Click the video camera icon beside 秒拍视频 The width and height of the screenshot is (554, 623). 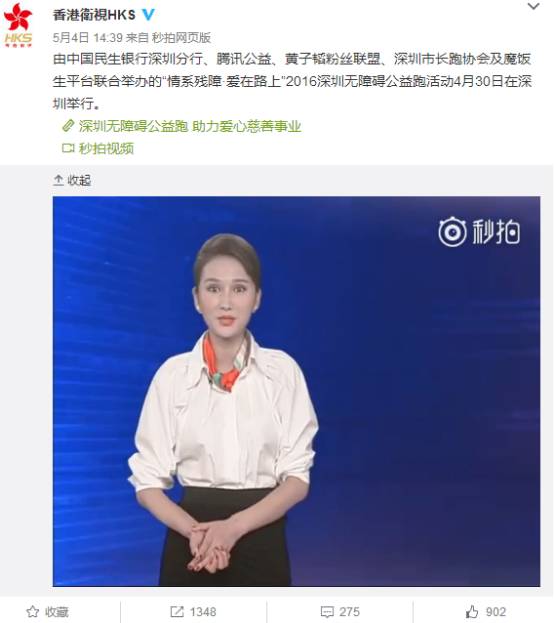click(x=68, y=148)
